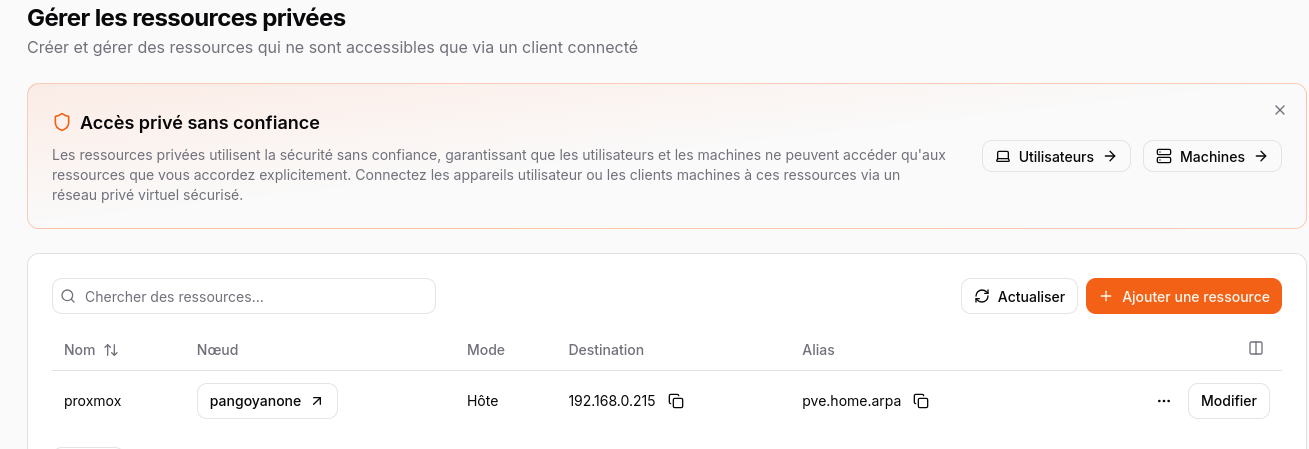The height and width of the screenshot is (449, 1309).
Task: Copy the pve.home.arpa alias
Action: pos(922,401)
